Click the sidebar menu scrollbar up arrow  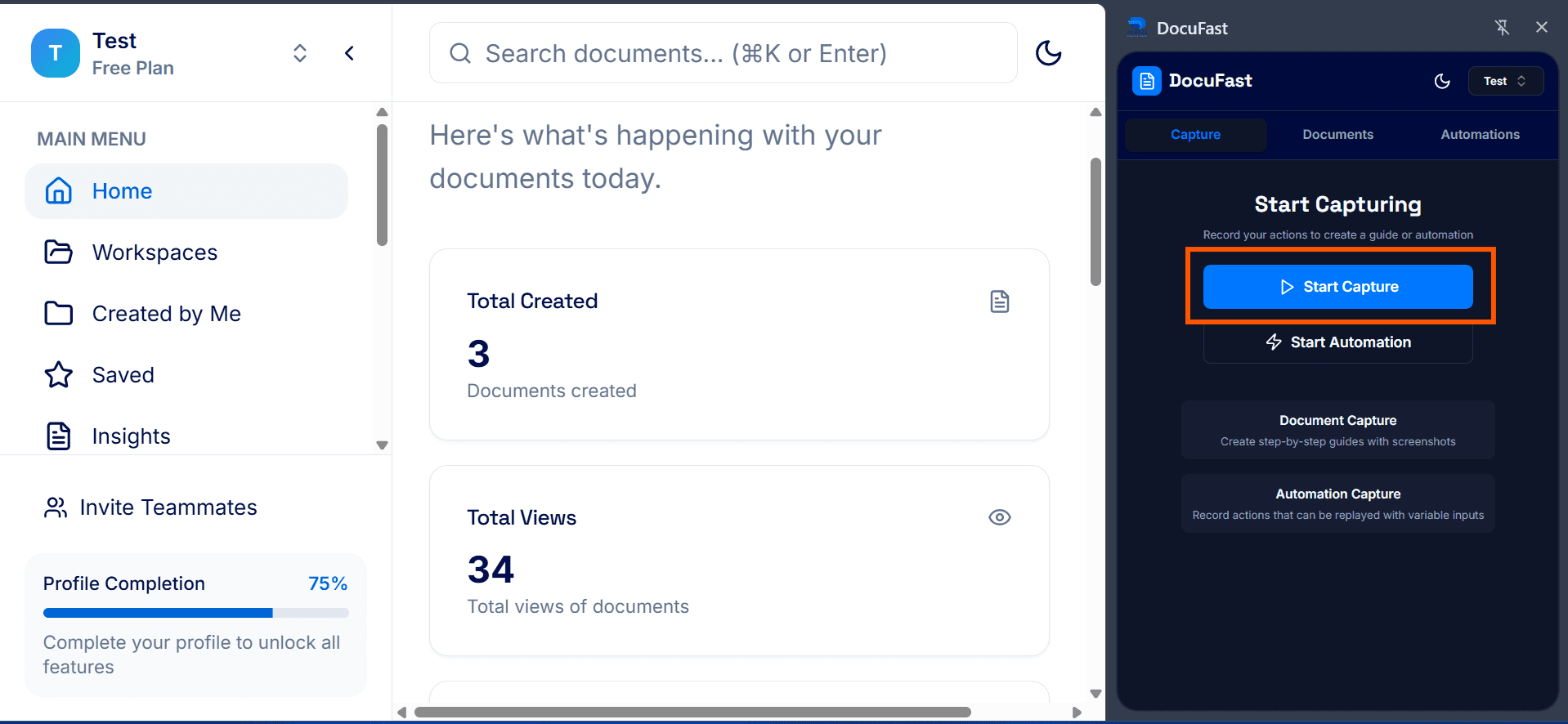(x=382, y=112)
